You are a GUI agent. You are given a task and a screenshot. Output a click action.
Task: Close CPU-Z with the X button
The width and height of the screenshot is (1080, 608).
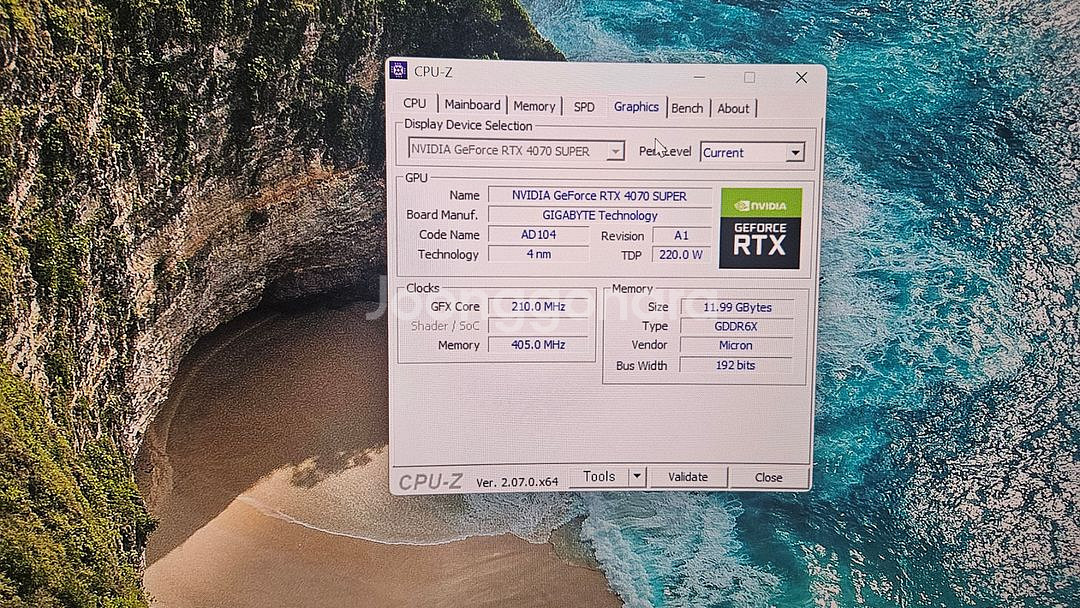(x=801, y=78)
